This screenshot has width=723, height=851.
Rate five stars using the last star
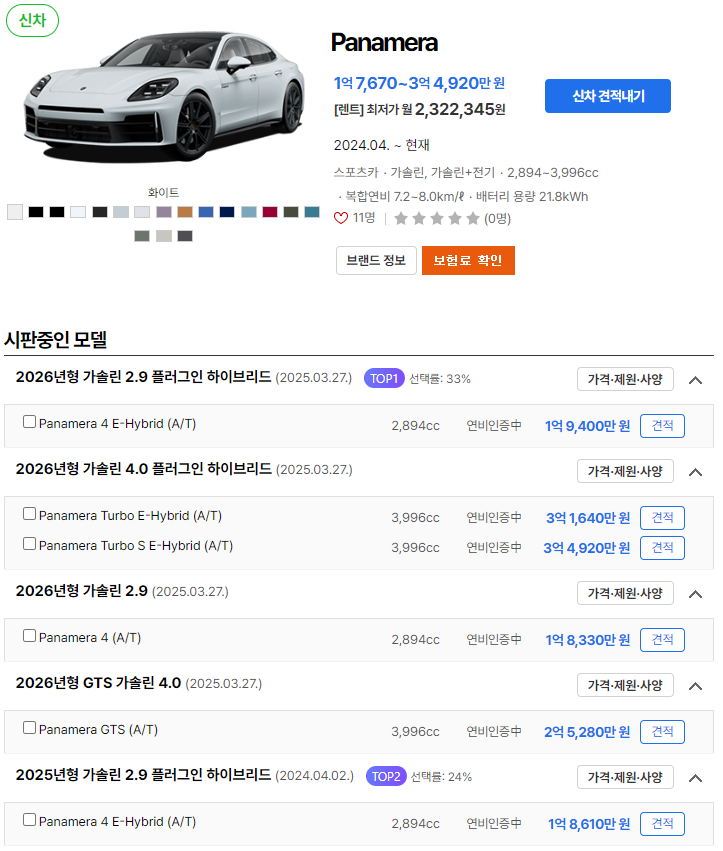pos(473,218)
